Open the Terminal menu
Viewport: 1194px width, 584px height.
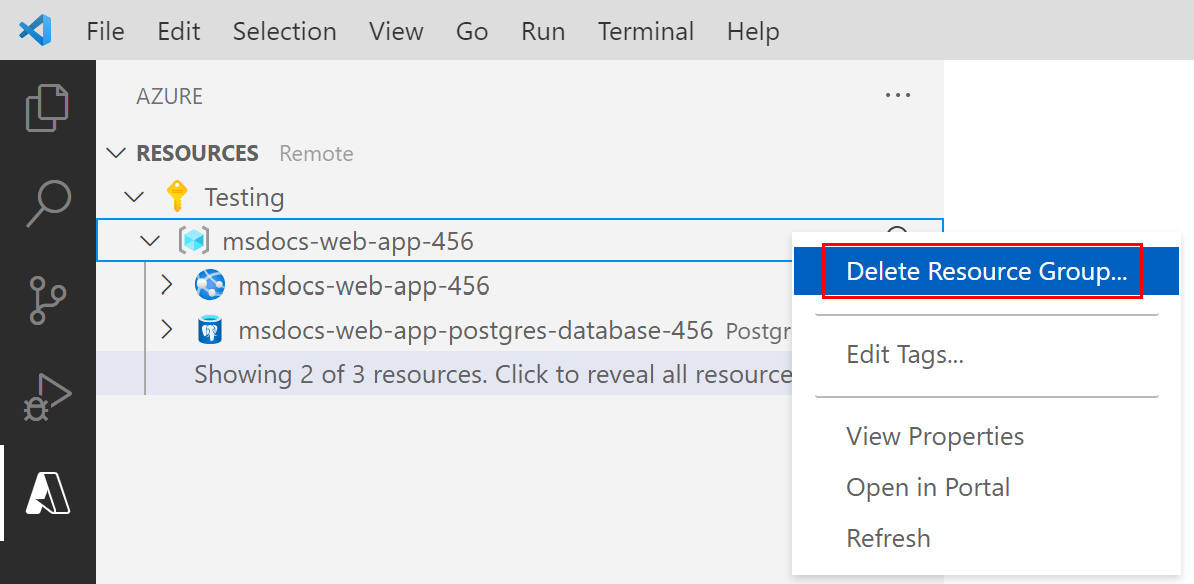point(645,31)
